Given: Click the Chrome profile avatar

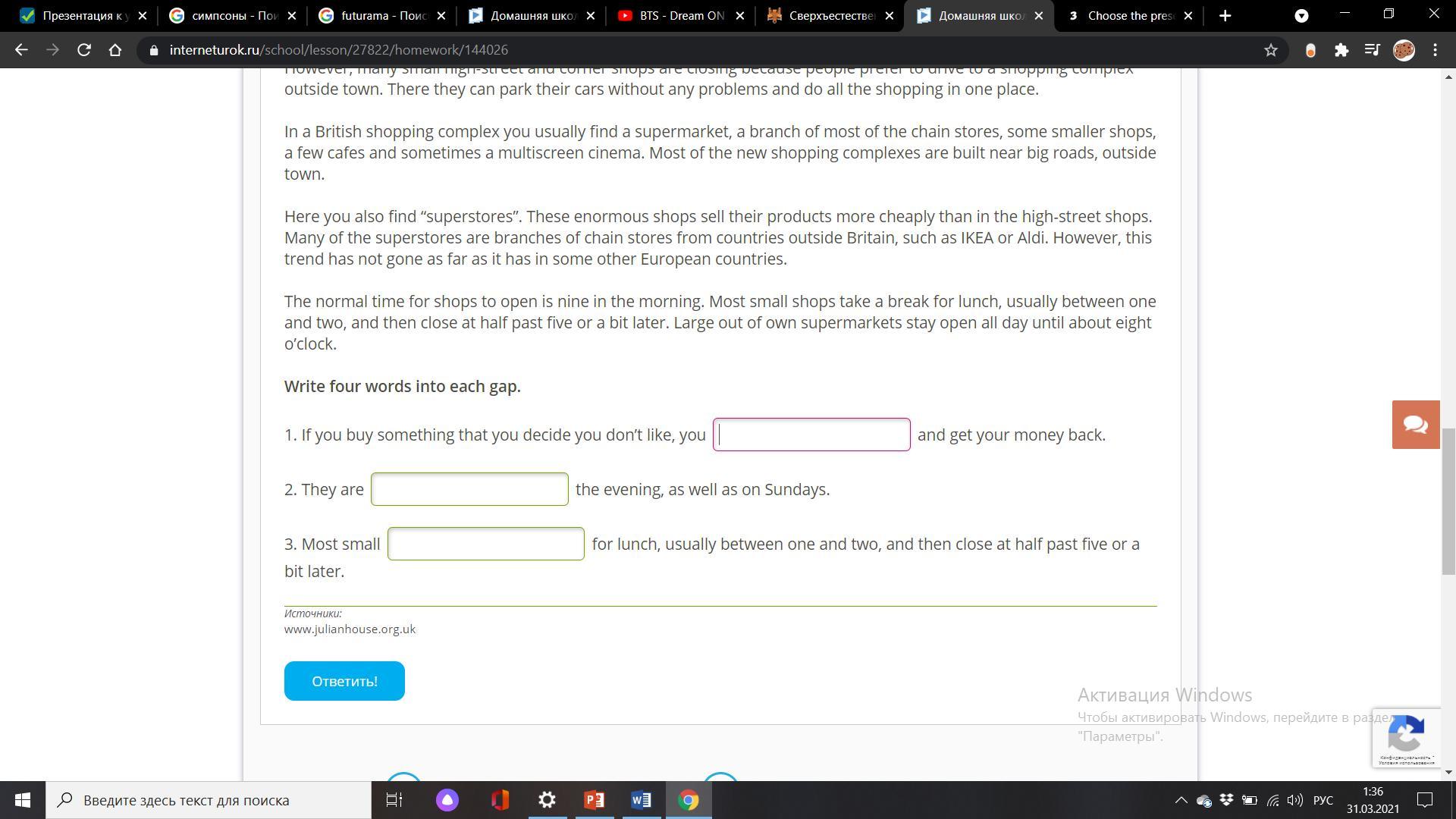Looking at the screenshot, I should pyautogui.click(x=1404, y=50).
